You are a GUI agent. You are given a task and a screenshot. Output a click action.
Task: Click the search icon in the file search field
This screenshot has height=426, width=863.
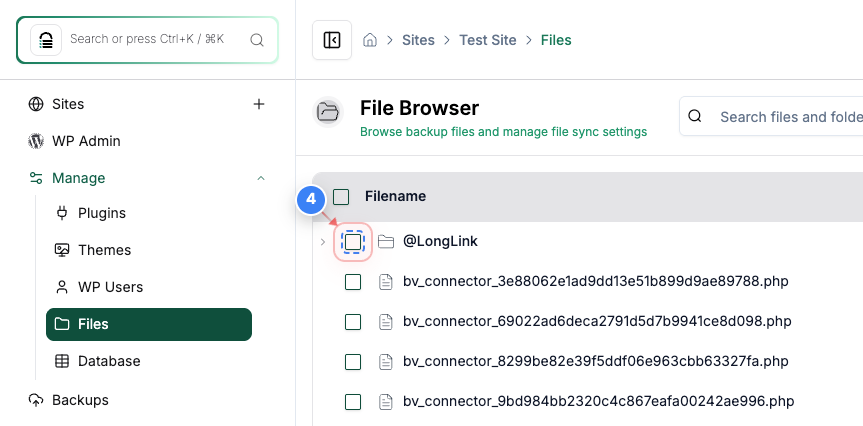[x=695, y=116]
